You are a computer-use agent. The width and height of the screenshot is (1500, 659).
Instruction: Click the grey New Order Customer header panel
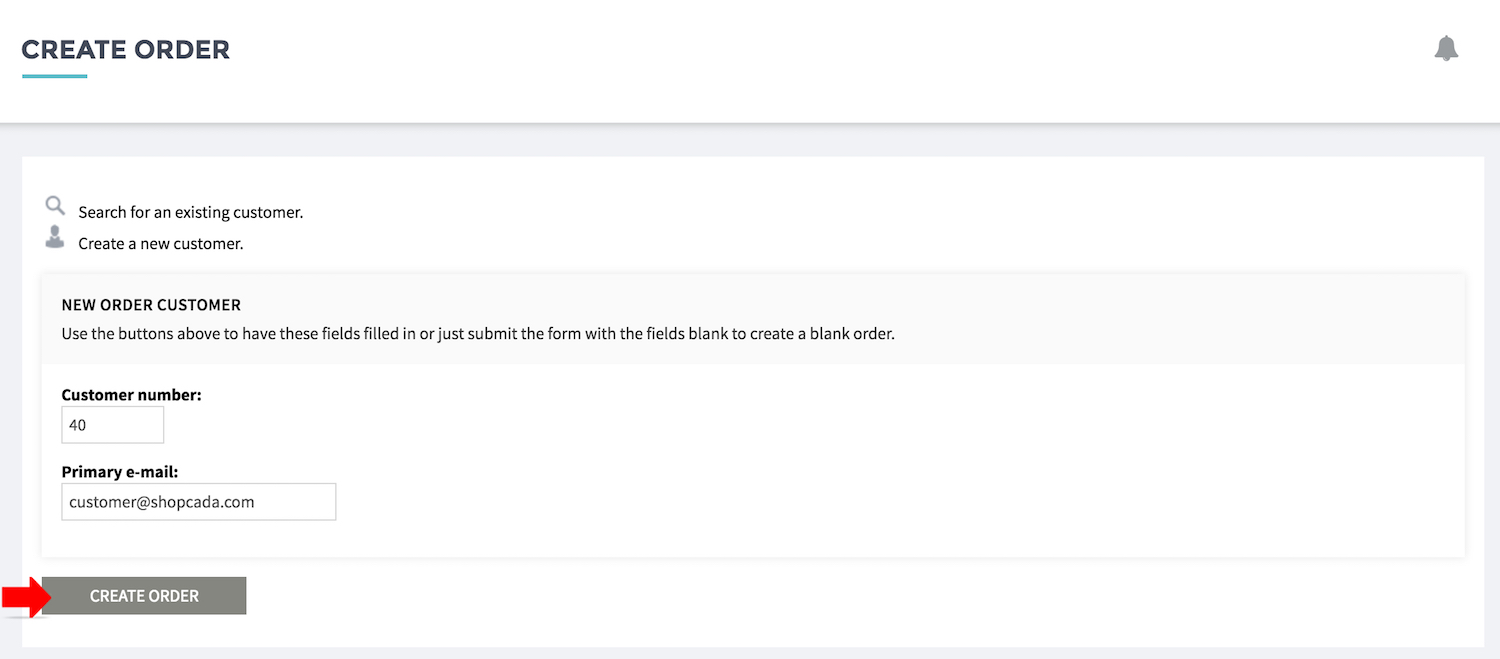point(753,318)
